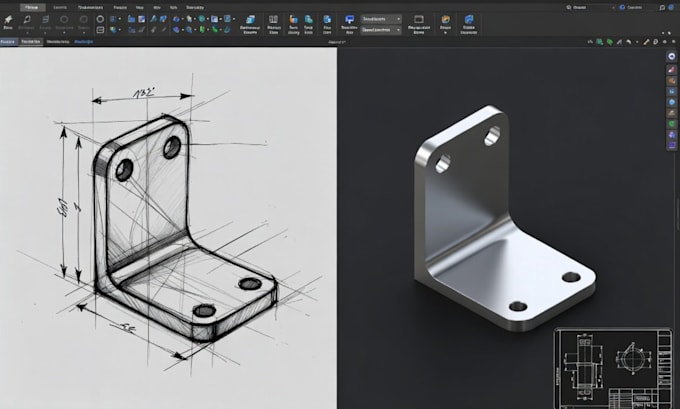Click the teal cube ribbon icon
The image size is (680, 409).
(308, 20)
